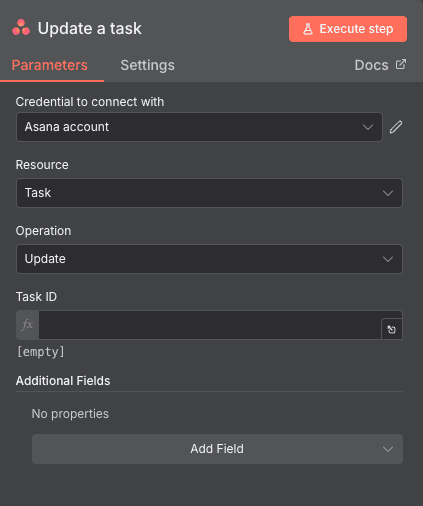423x506 pixels.
Task: Click the fx expression icon
Action: (27, 325)
